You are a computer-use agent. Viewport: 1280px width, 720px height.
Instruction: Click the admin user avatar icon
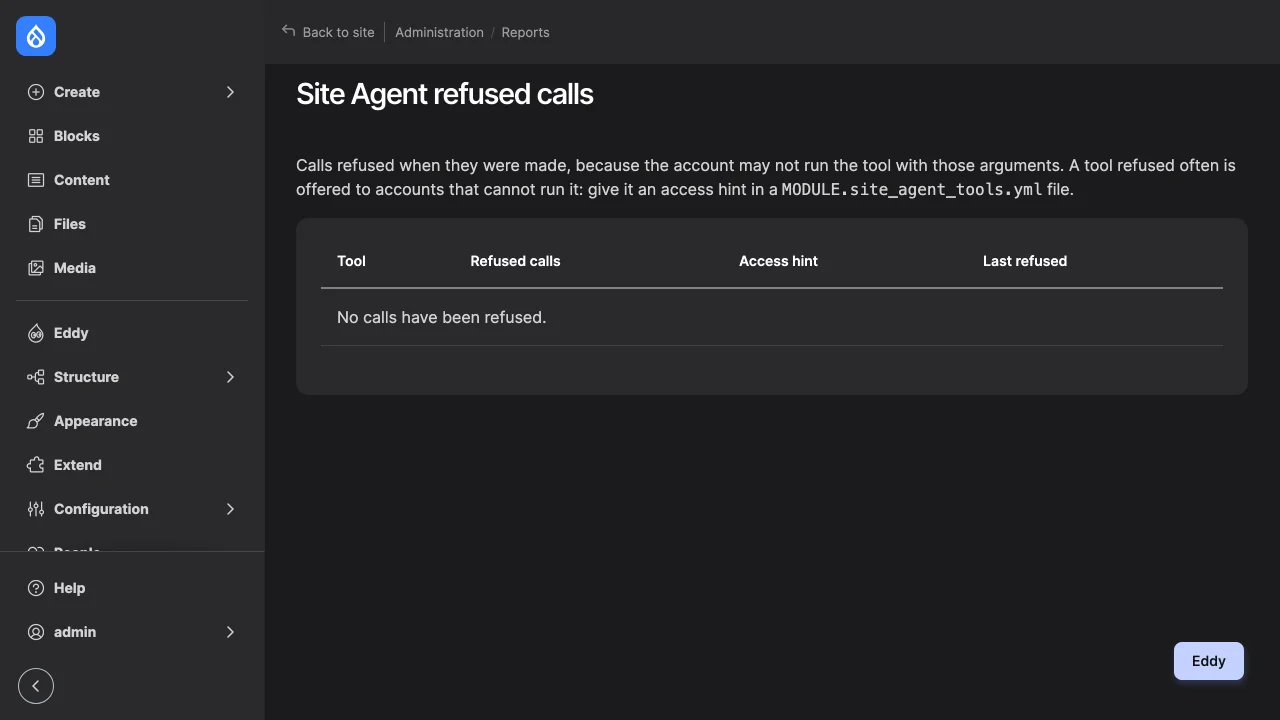click(x=36, y=632)
